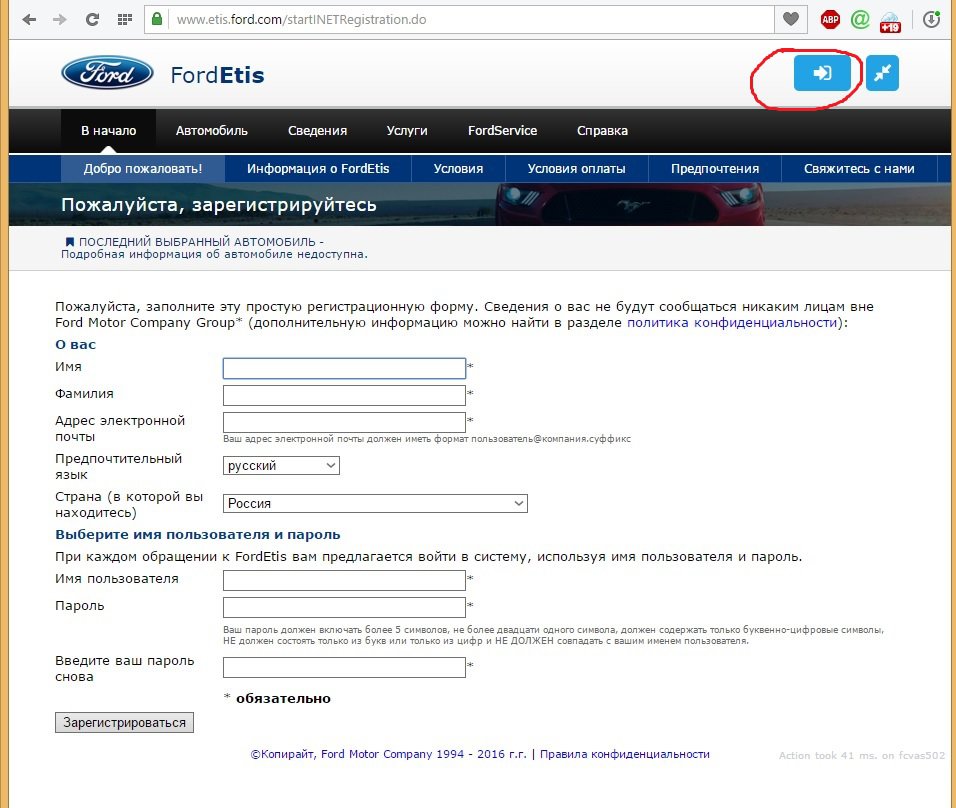
Task: Open the speed dial grid icon
Action: click(x=125, y=20)
